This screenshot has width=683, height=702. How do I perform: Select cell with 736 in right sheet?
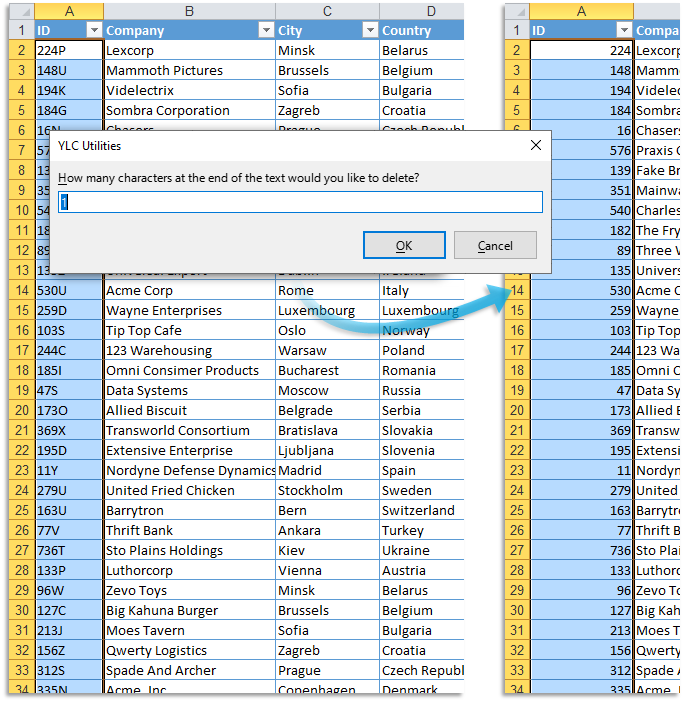tap(581, 550)
